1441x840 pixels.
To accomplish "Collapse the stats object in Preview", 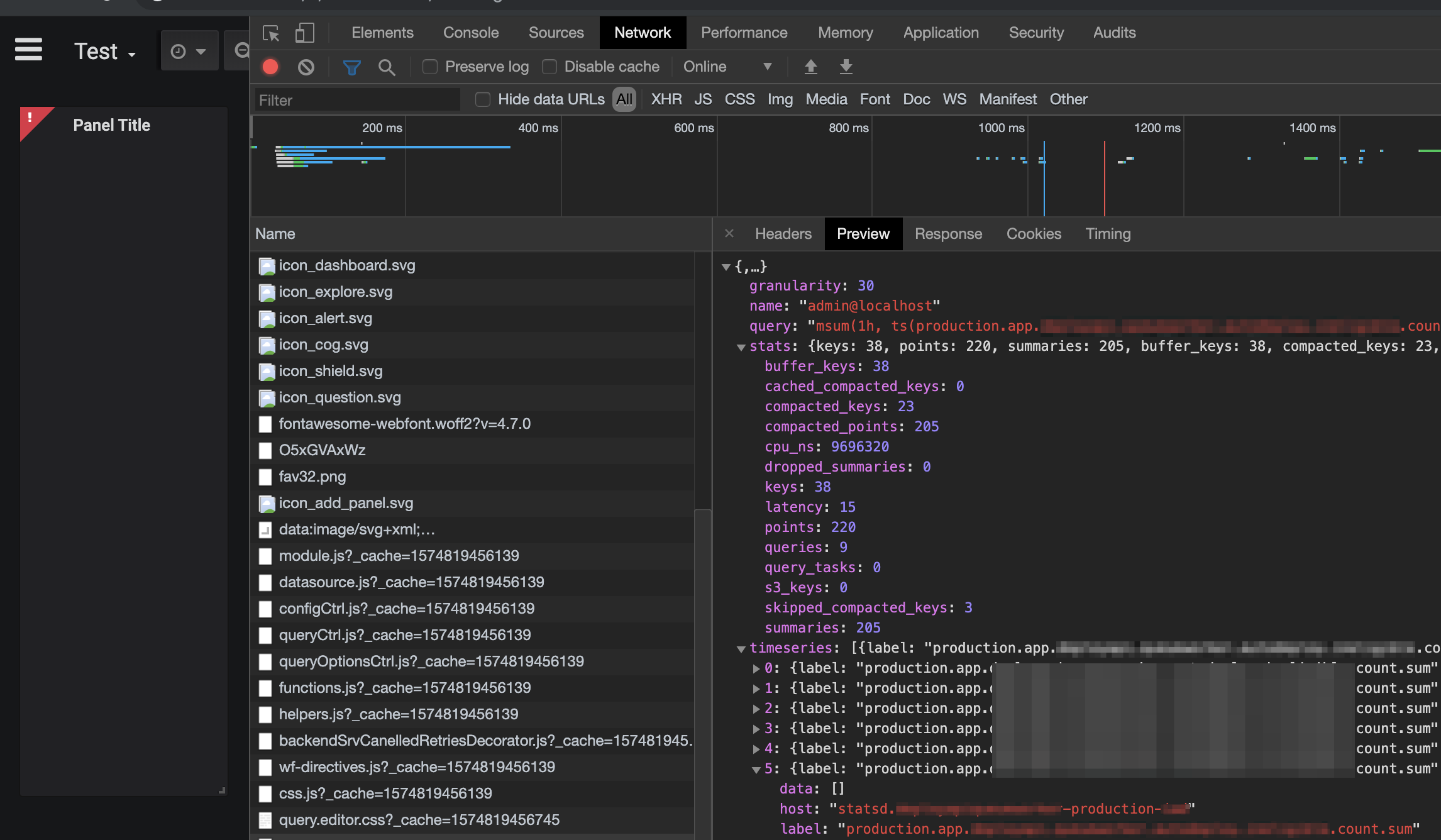I will point(743,346).
